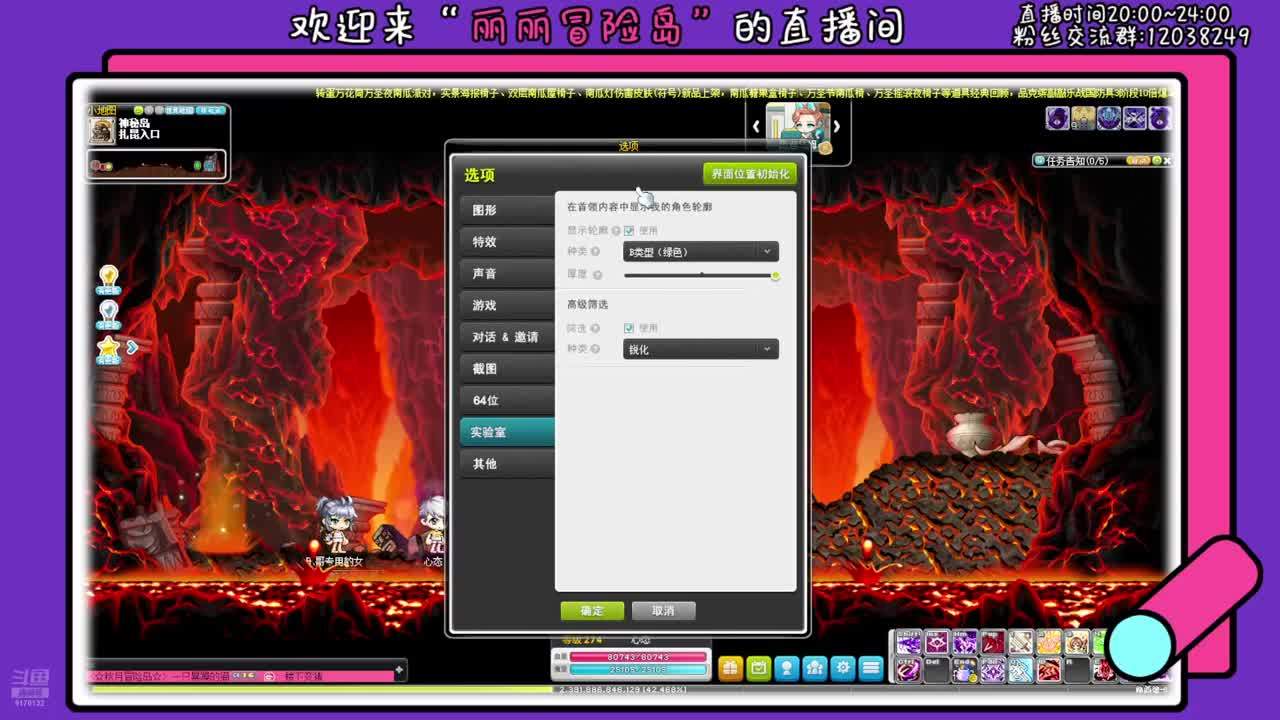Click the chat input bar
This screenshot has width=1280, height=720.
[240, 677]
